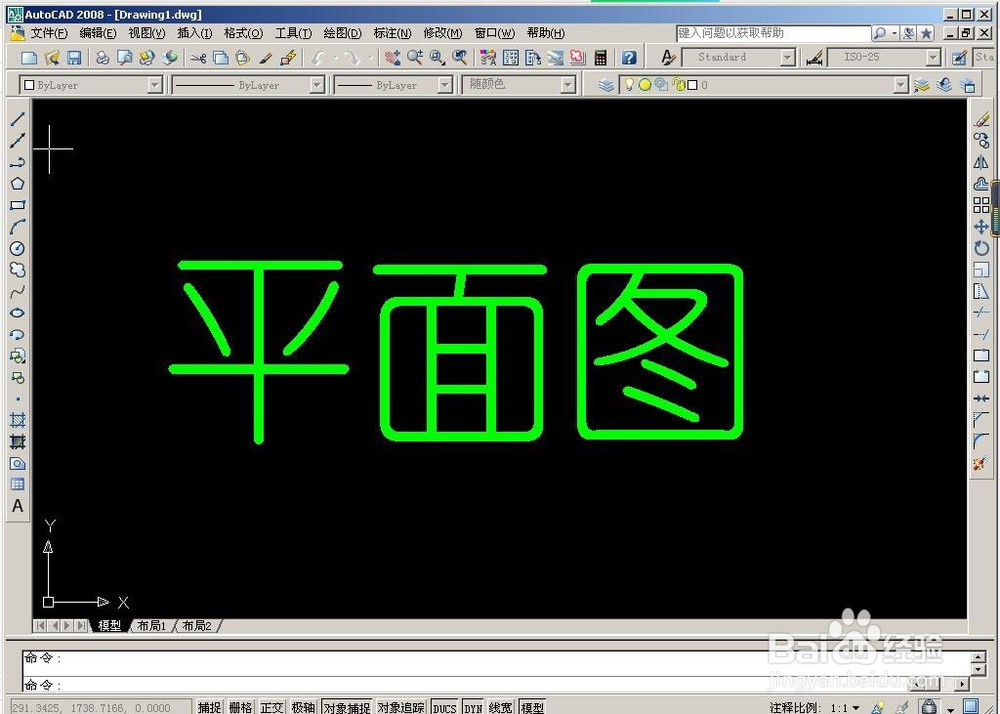Select the Line tool in the draw toolbar
1000x714 pixels.
click(17, 119)
